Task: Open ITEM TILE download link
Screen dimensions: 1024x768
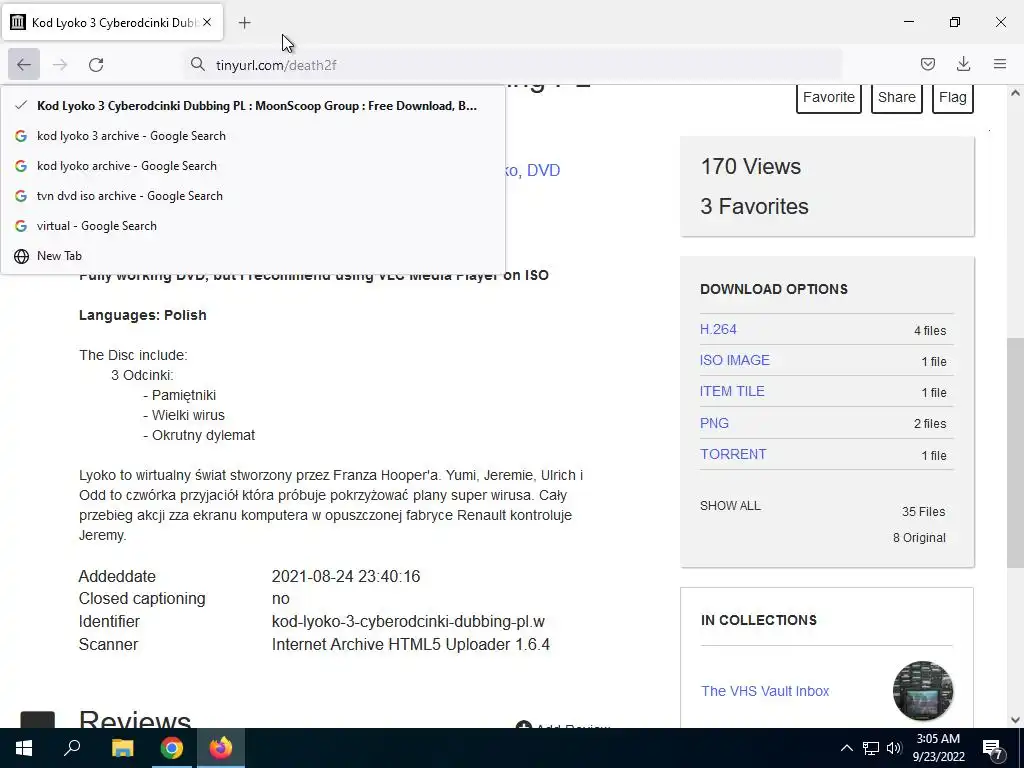Action: coord(732,391)
